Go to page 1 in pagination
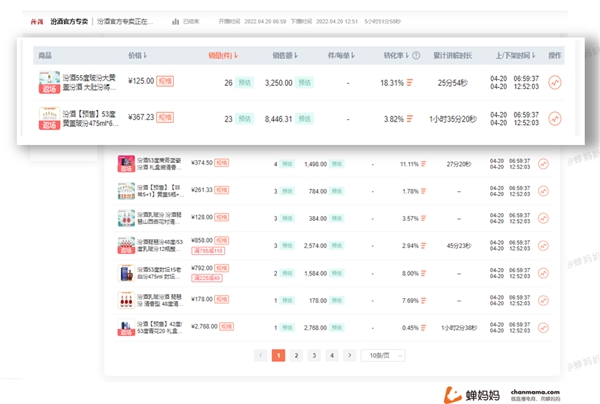This screenshot has width=600, height=404. (x=278, y=355)
